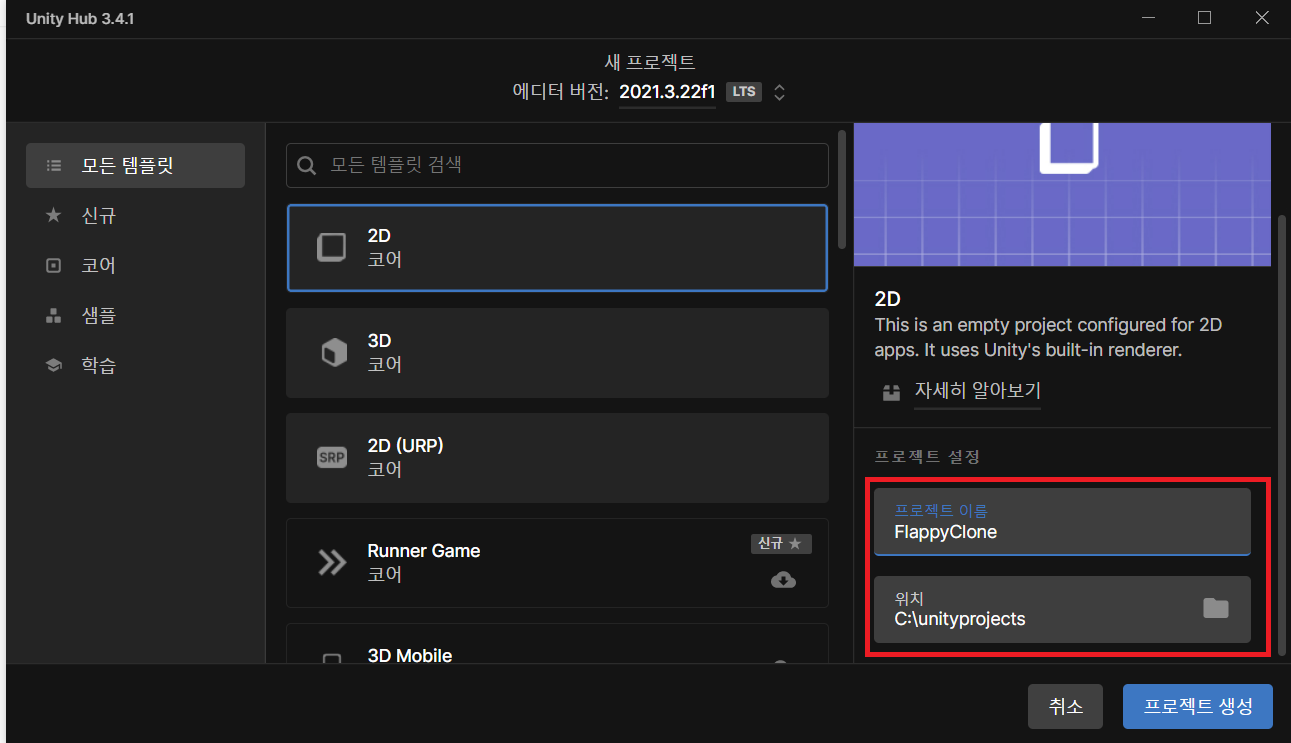Screen dimensions: 1291x743
Task: Select the 2D core template card
Action: pos(557,248)
